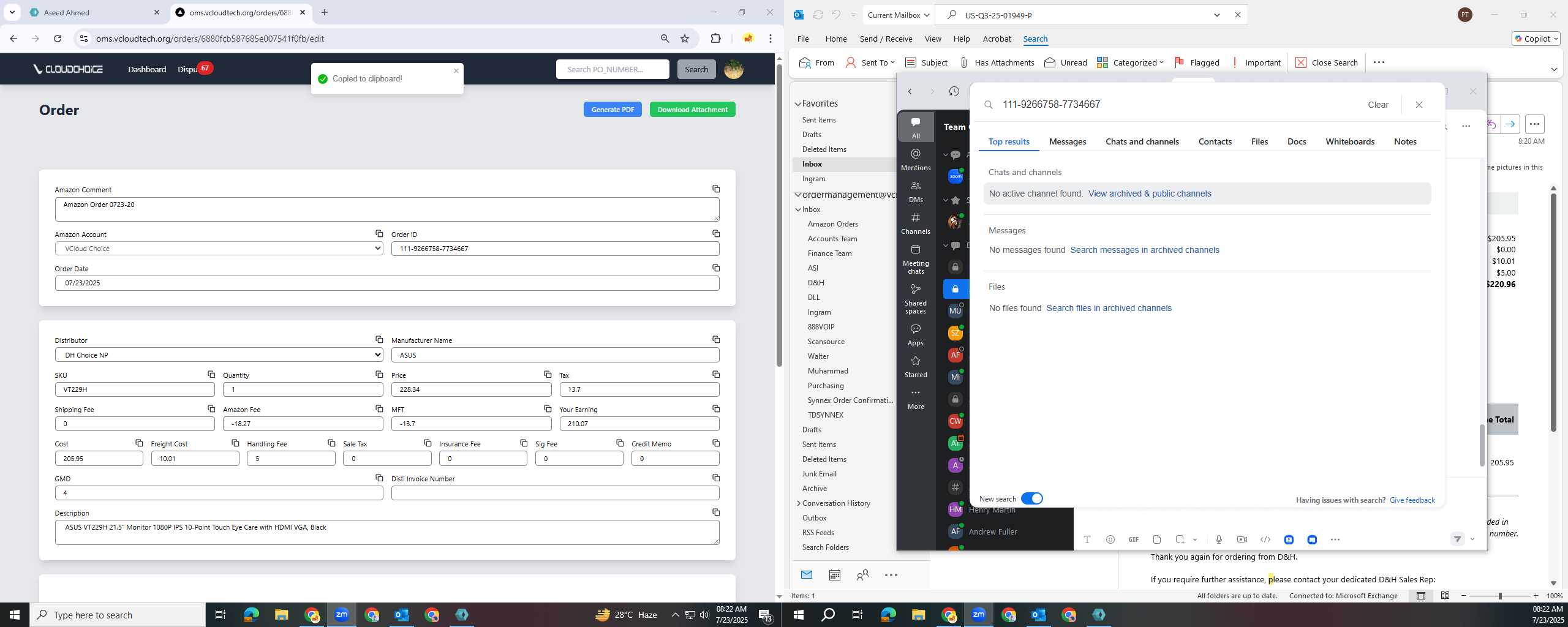Open Starred in Zoom sidebar

(916, 366)
